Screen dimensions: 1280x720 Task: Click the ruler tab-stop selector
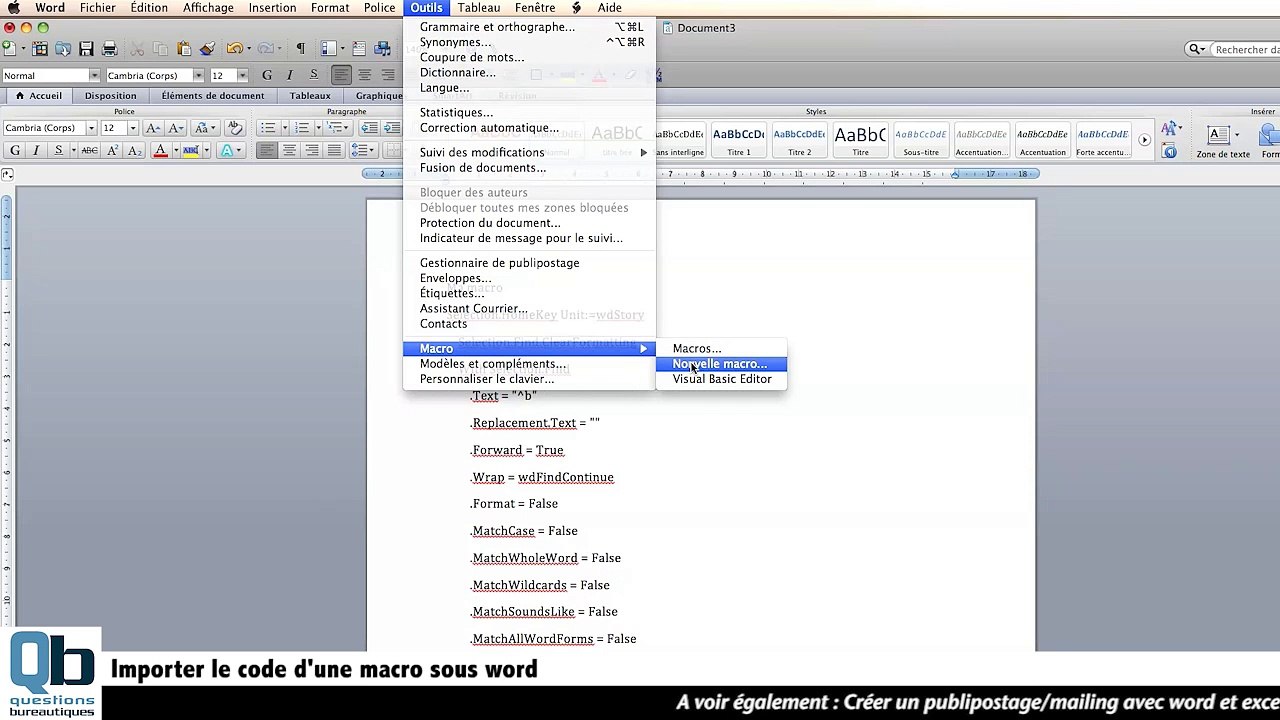click(x=7, y=174)
